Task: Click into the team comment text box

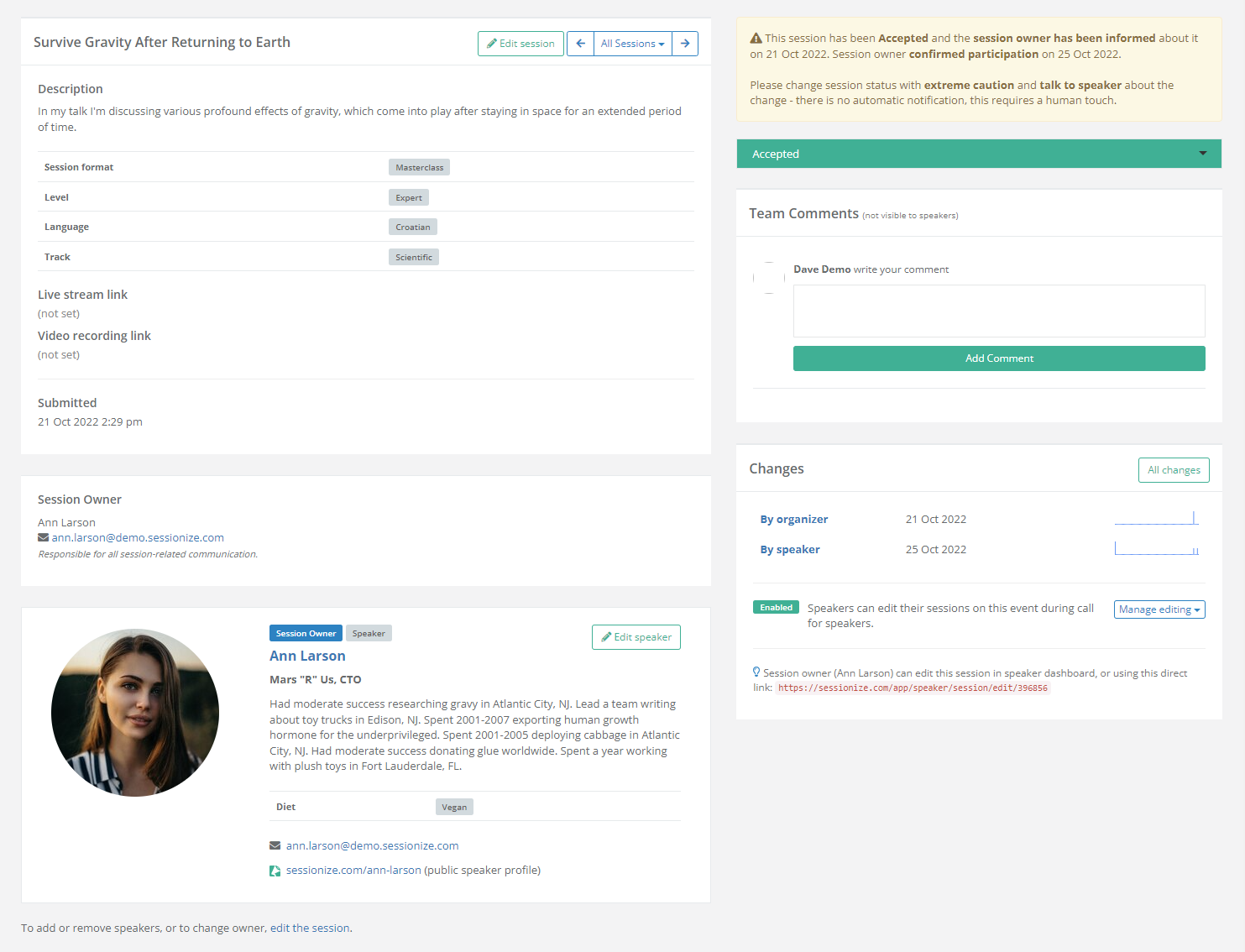Action: (999, 311)
